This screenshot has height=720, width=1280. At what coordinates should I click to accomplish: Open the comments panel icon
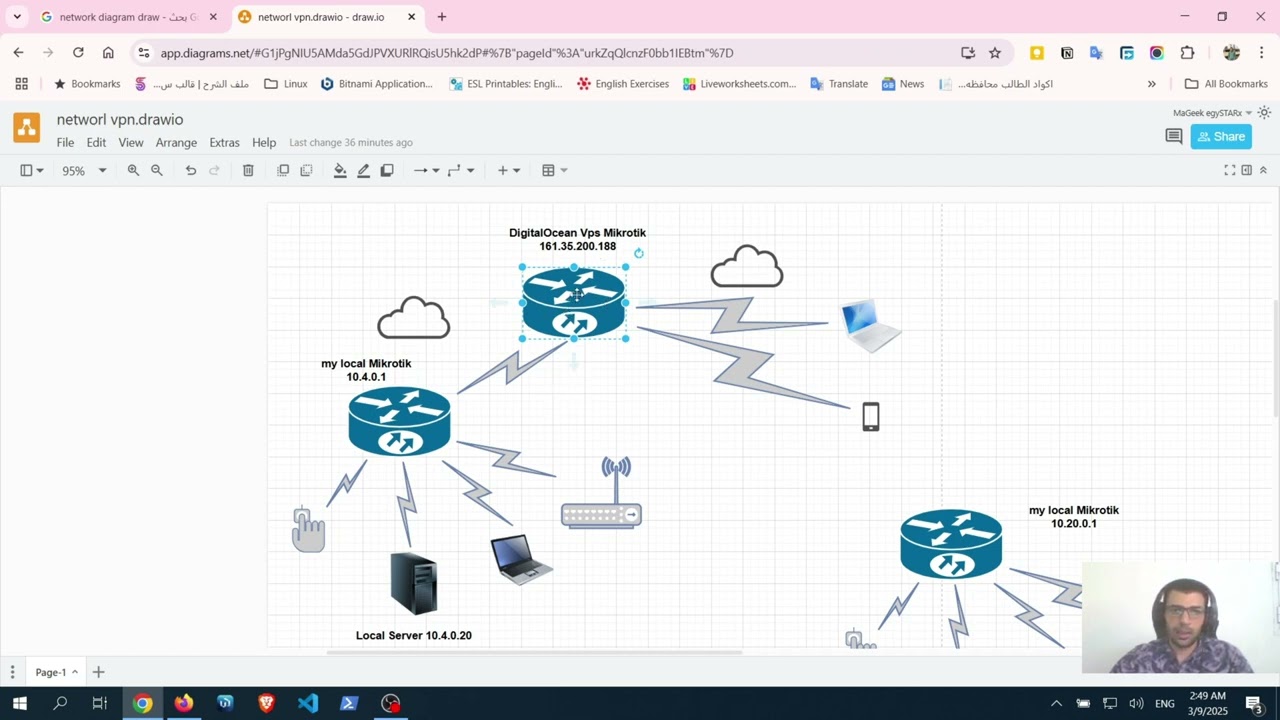coord(1174,137)
